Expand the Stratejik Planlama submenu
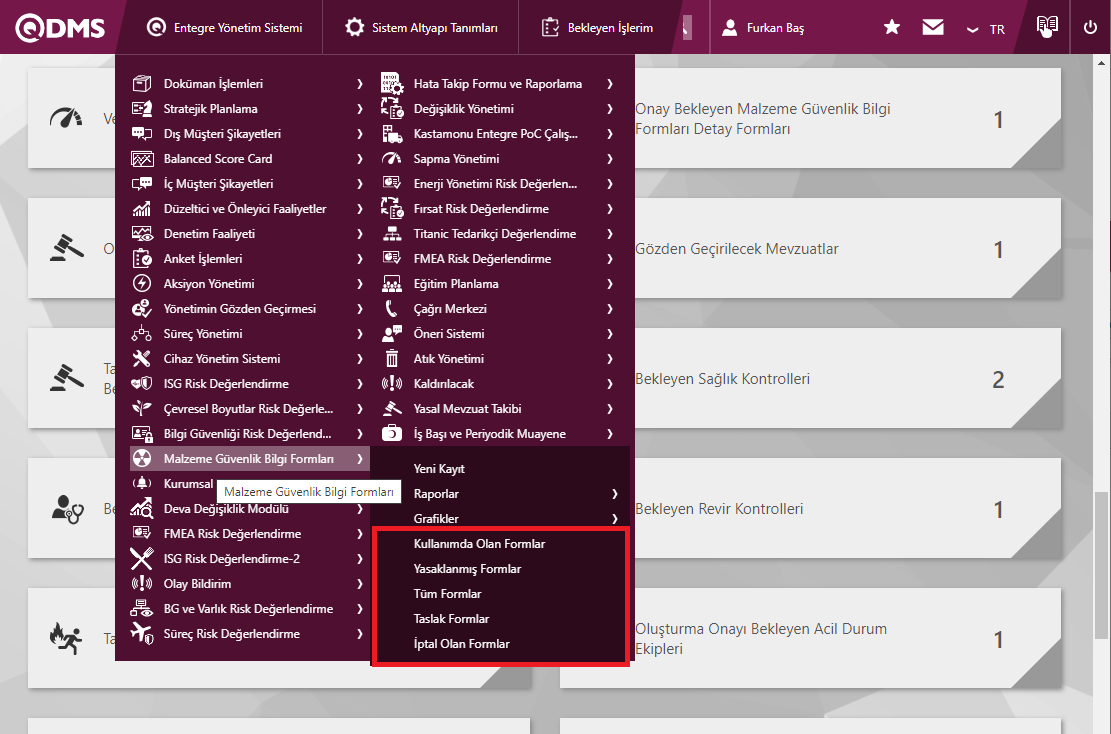This screenshot has height=734, width=1111. tap(359, 109)
